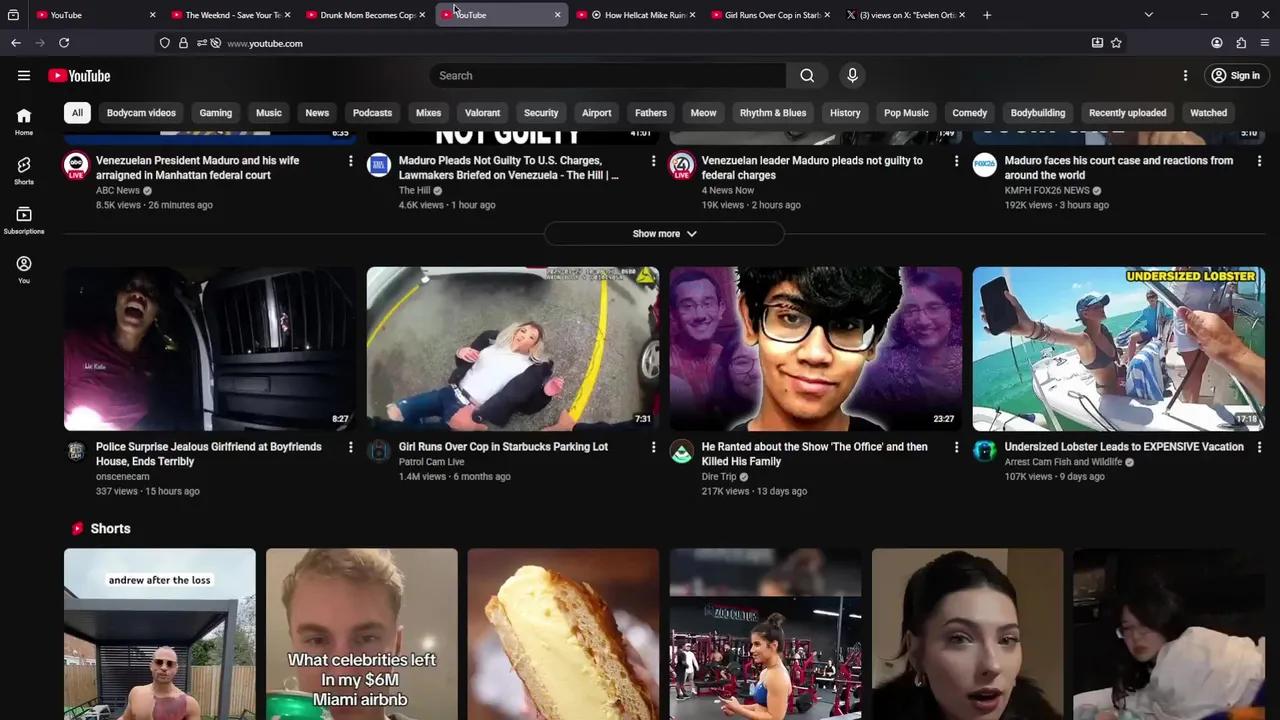The image size is (1280, 720).
Task: Open options menu for the Undersized Lobster video
Action: [1259, 447]
